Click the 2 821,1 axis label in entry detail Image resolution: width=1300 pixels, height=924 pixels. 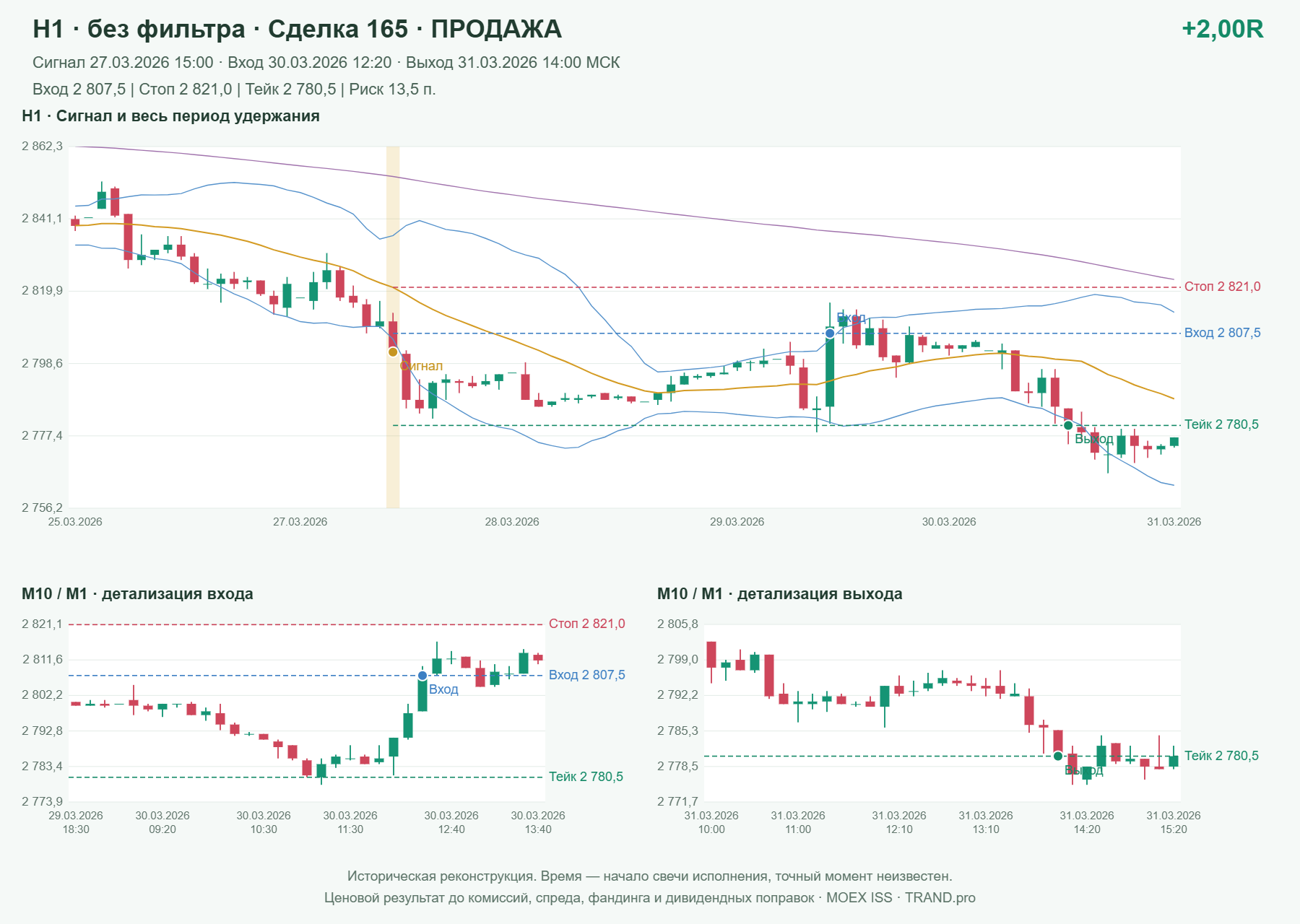[42, 624]
